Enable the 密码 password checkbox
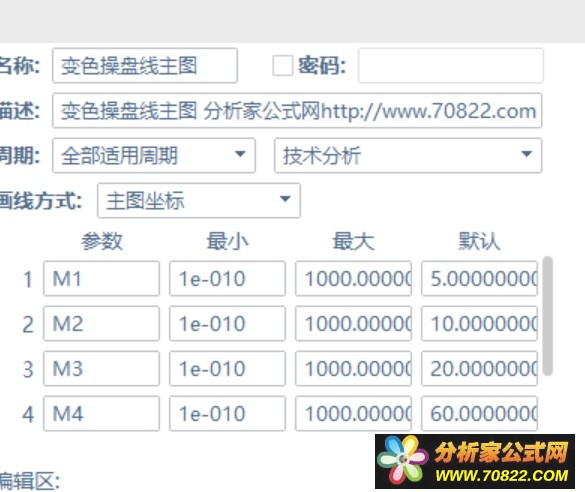Image resolution: width=585 pixels, height=492 pixels. tap(282, 66)
